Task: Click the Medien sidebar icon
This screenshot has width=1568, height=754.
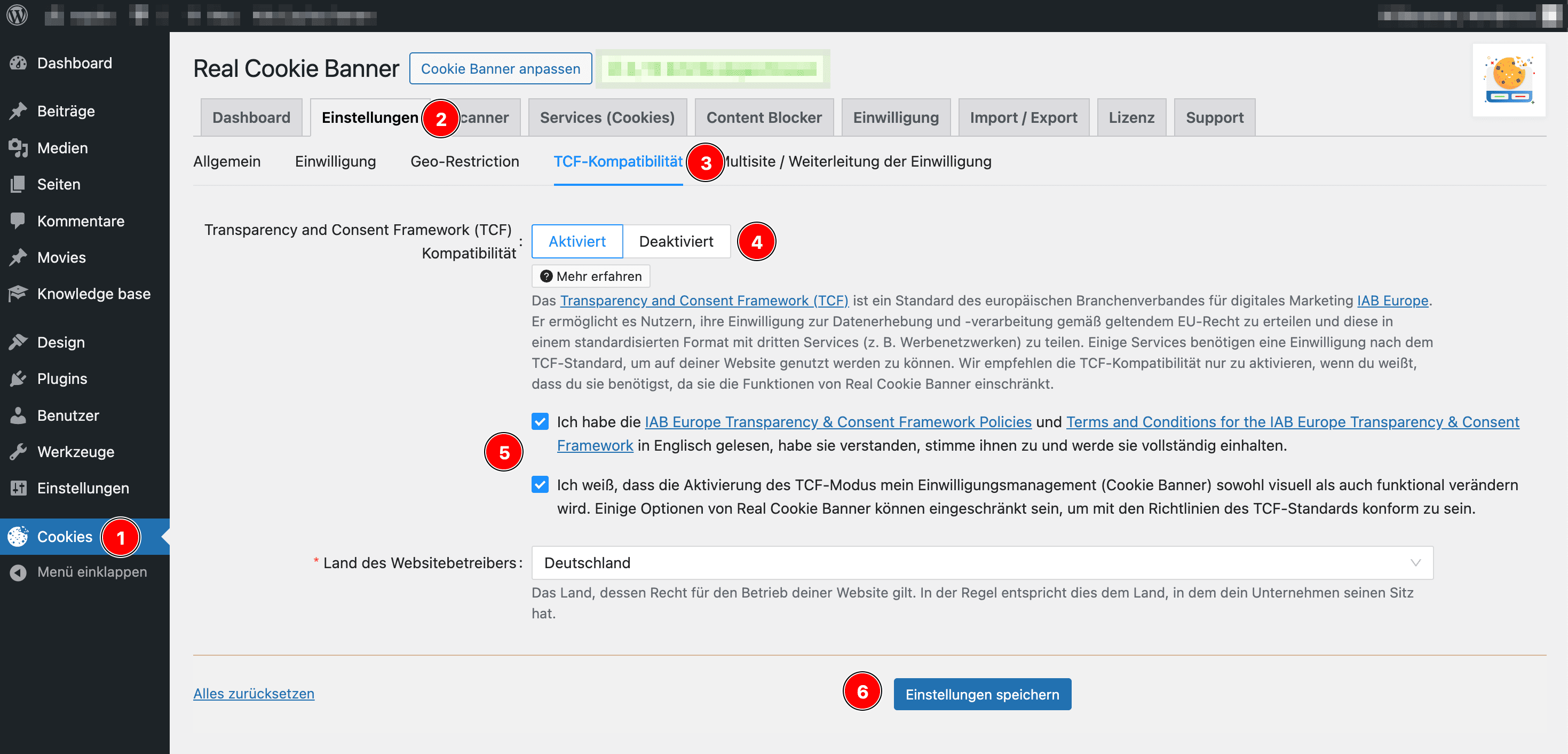Action: coord(18,148)
